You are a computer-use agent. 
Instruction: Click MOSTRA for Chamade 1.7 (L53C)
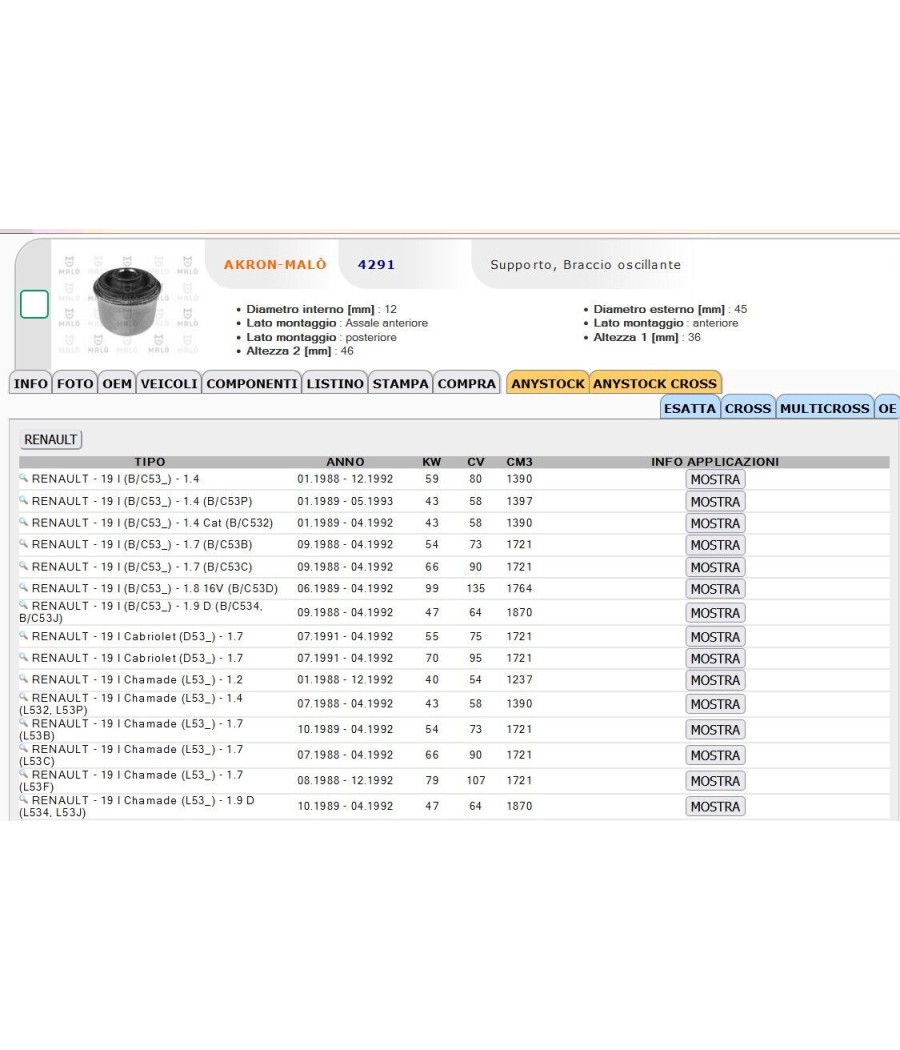(x=715, y=755)
